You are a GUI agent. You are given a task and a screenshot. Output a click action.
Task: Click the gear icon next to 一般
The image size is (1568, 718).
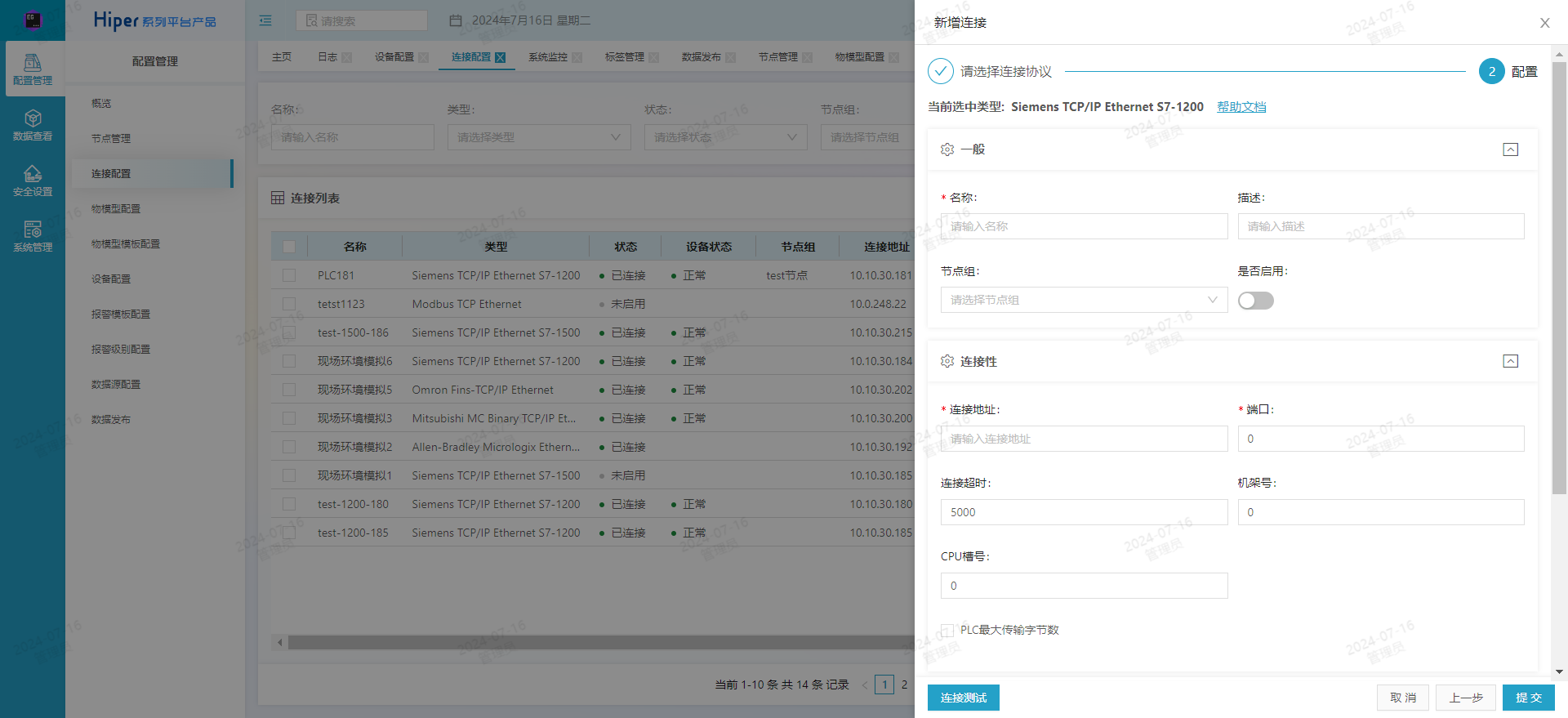(947, 149)
